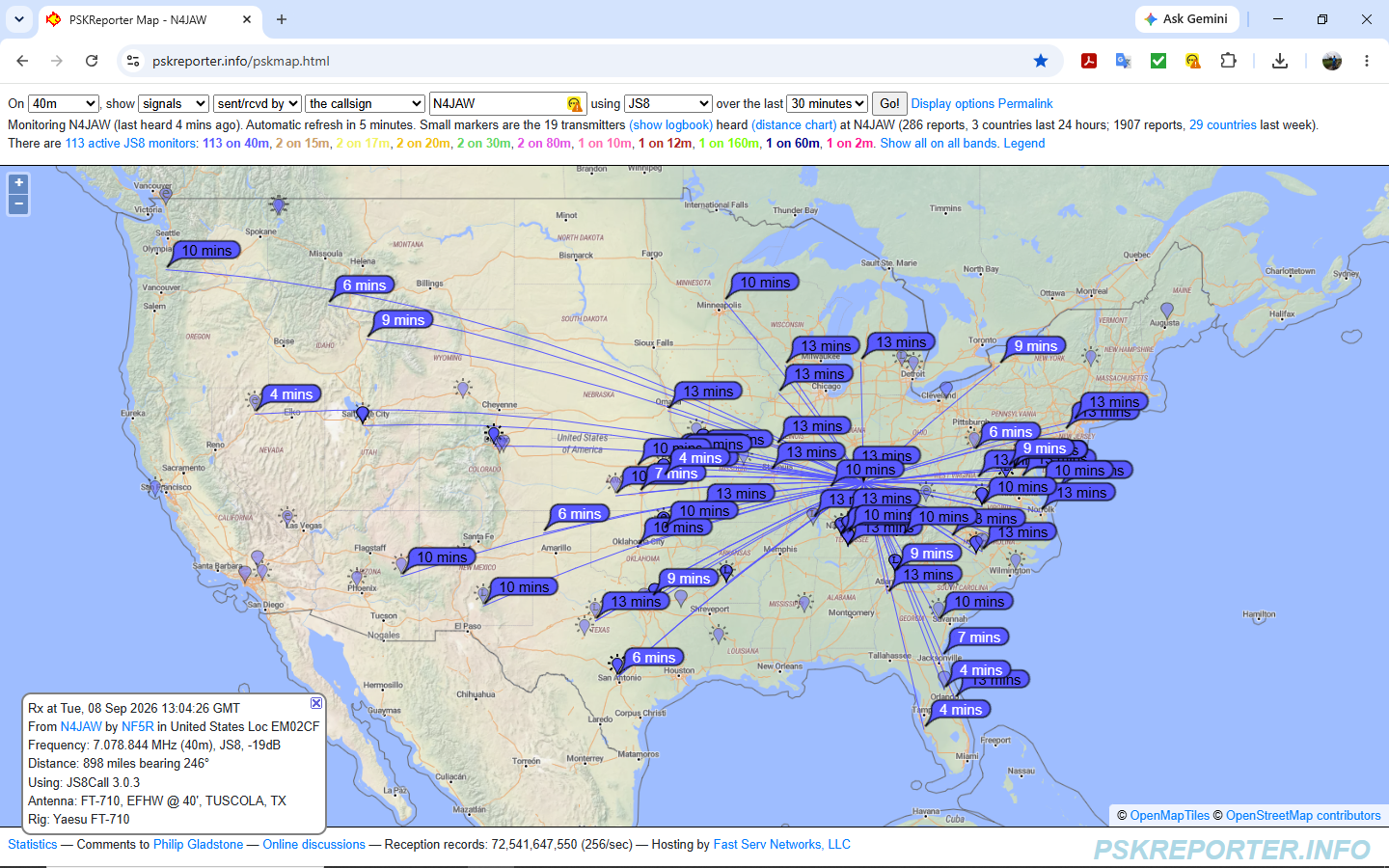Open the Adobe Acrobat extension

[x=1089, y=61]
